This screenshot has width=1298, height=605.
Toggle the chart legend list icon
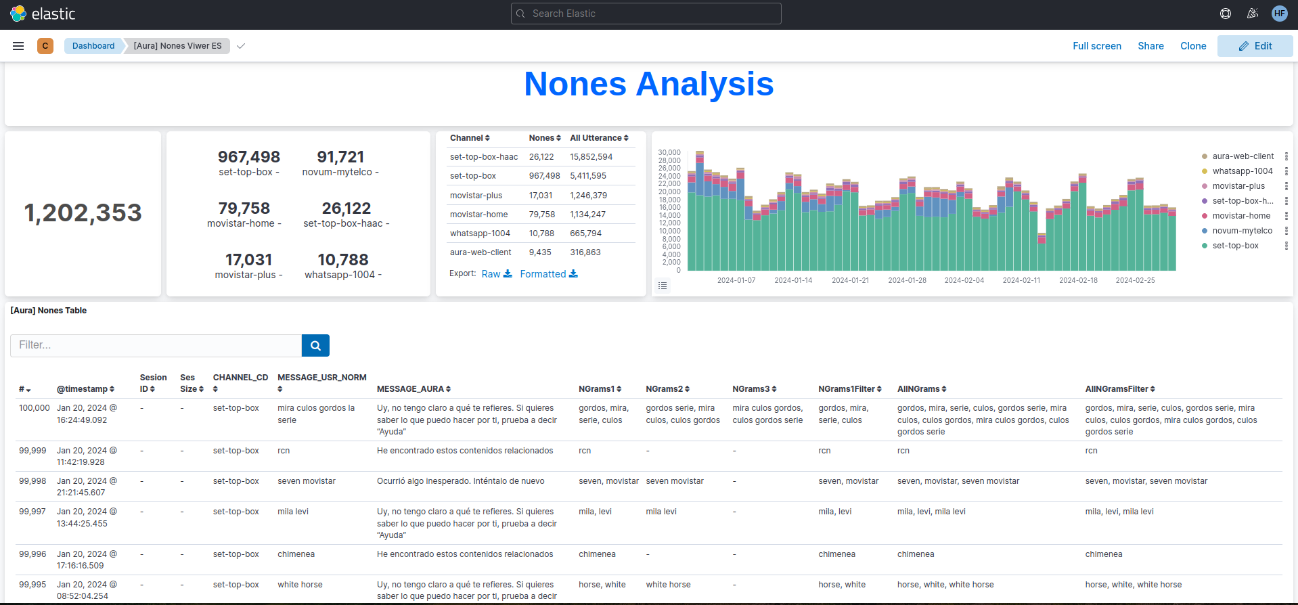(662, 286)
